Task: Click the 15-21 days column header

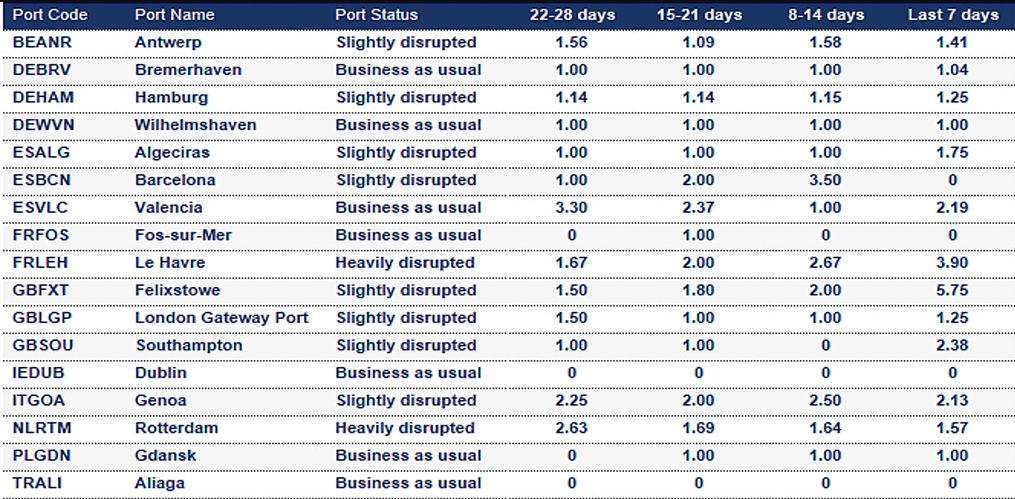Action: point(698,15)
